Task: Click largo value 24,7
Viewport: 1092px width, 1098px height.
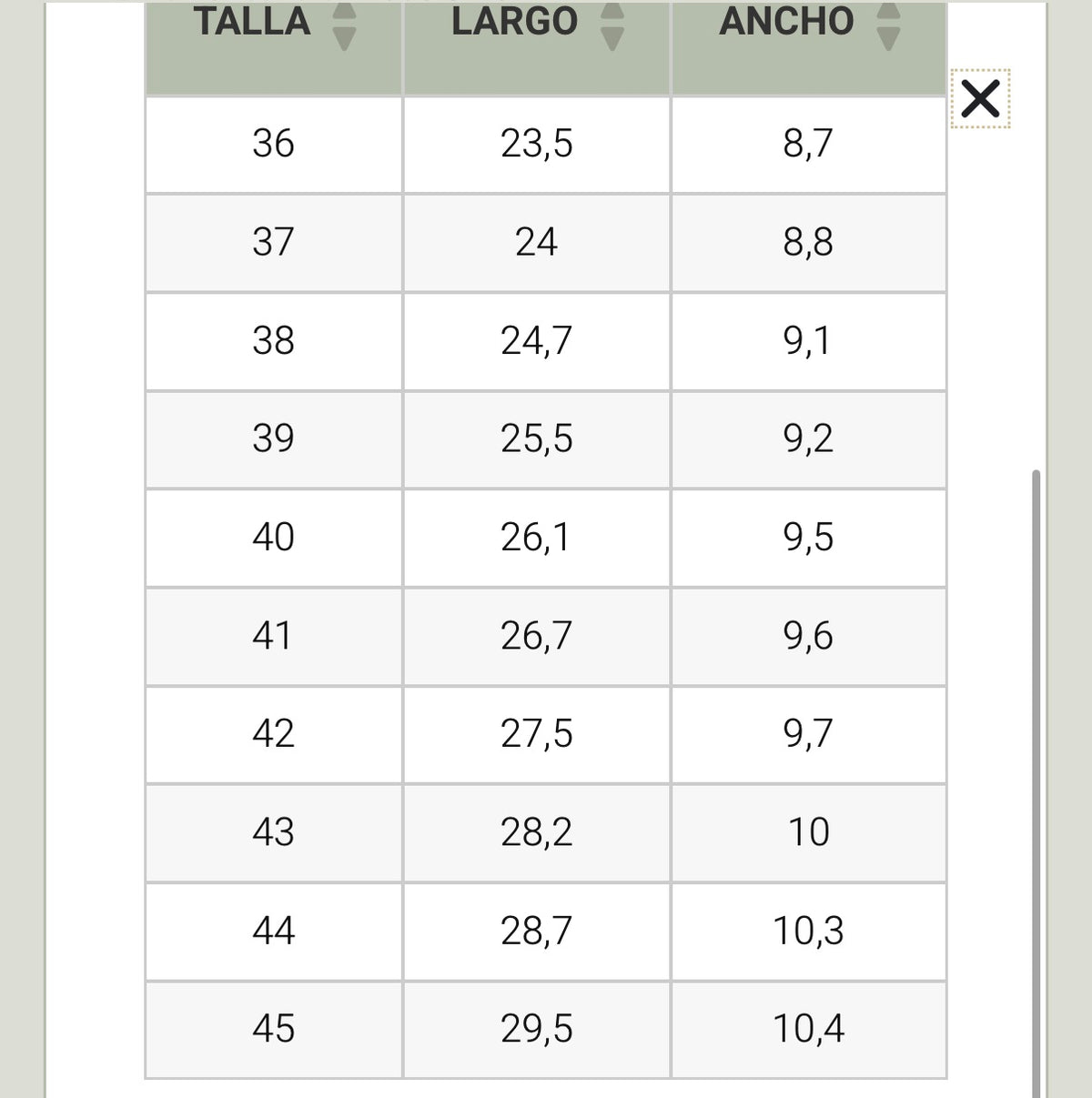Action: [537, 341]
